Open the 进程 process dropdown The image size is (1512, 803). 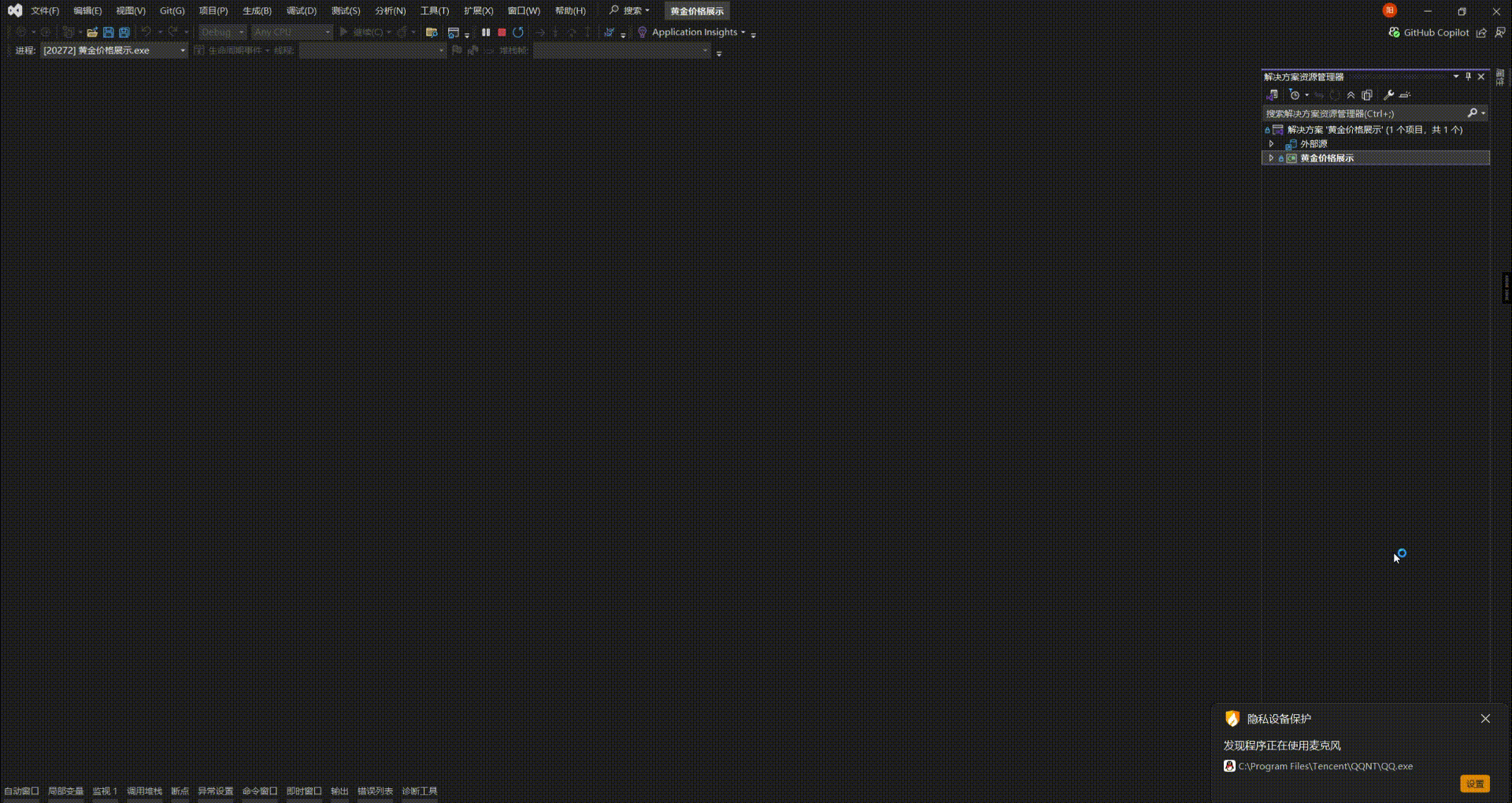(181, 50)
